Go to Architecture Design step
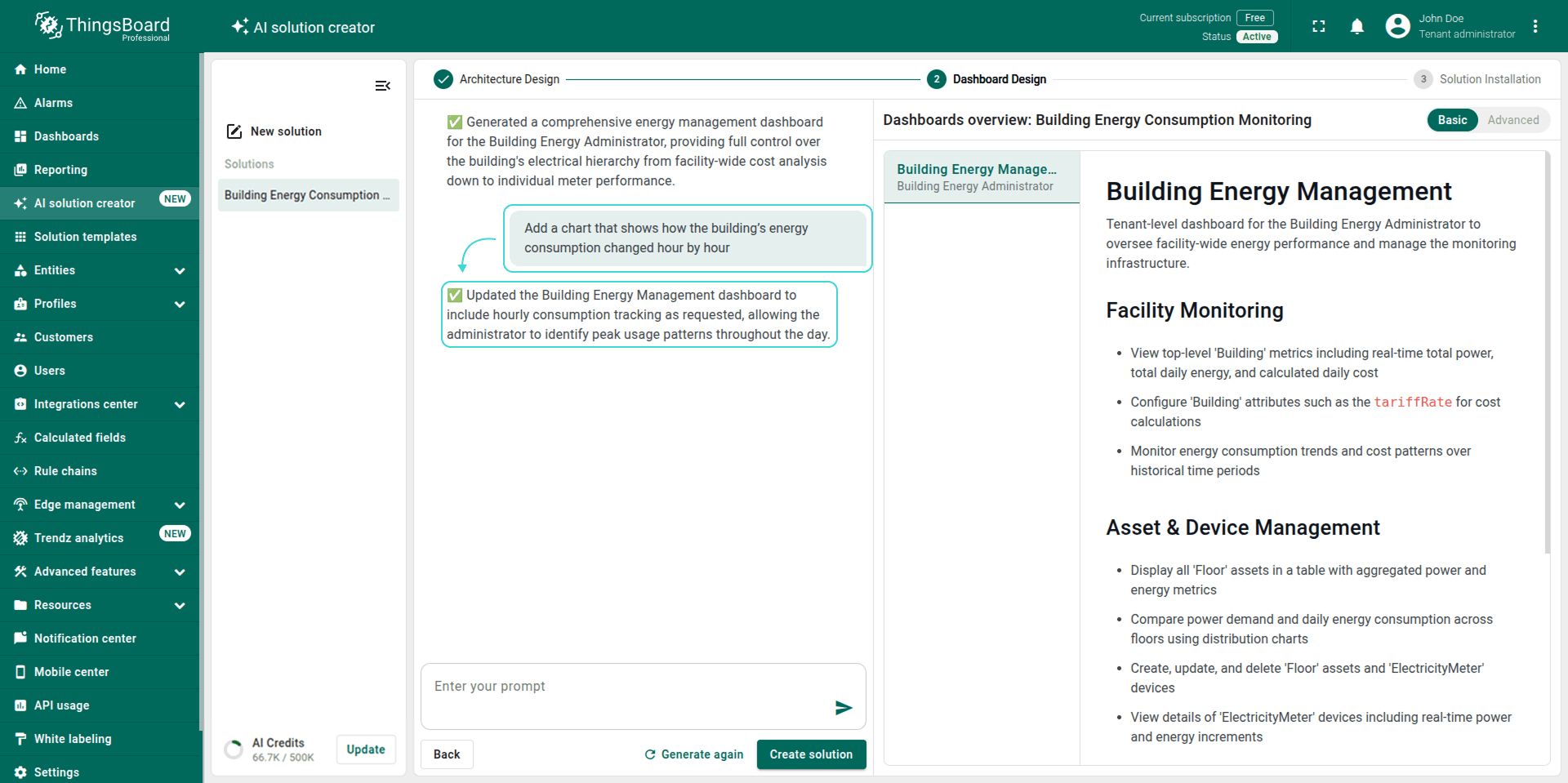This screenshot has height=783, width=1568. click(x=497, y=79)
